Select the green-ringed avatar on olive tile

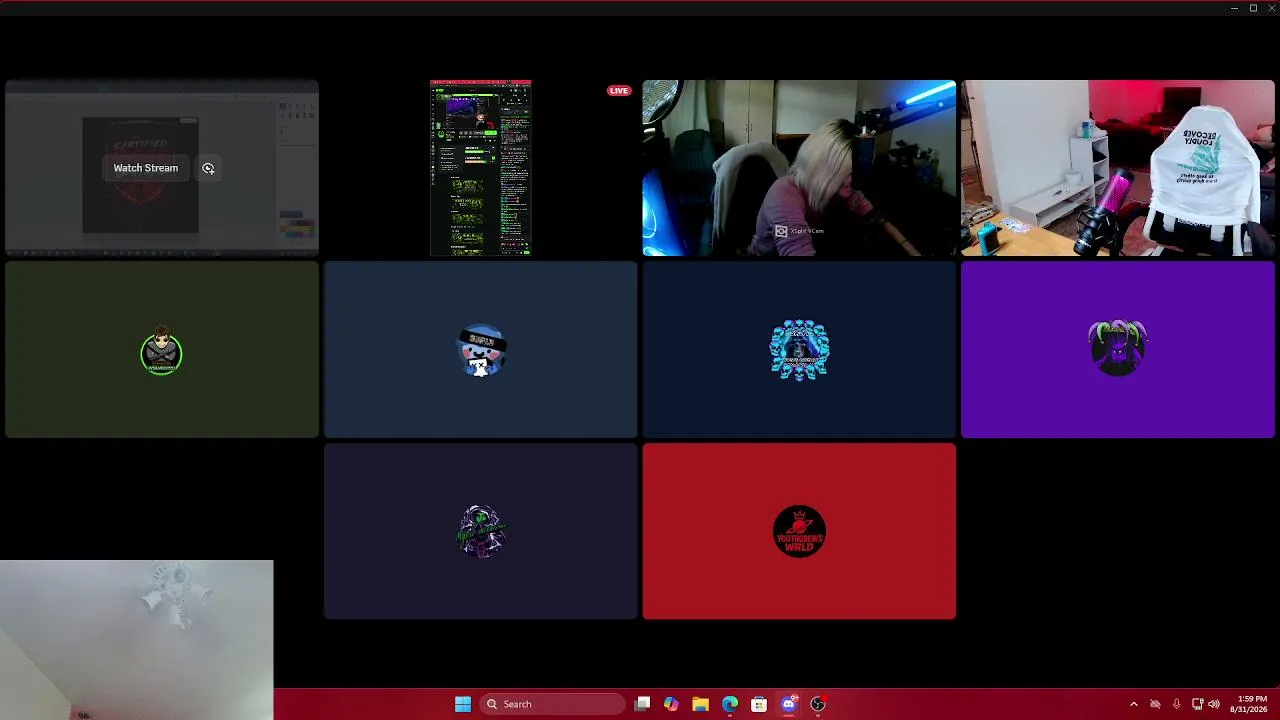[x=162, y=351]
